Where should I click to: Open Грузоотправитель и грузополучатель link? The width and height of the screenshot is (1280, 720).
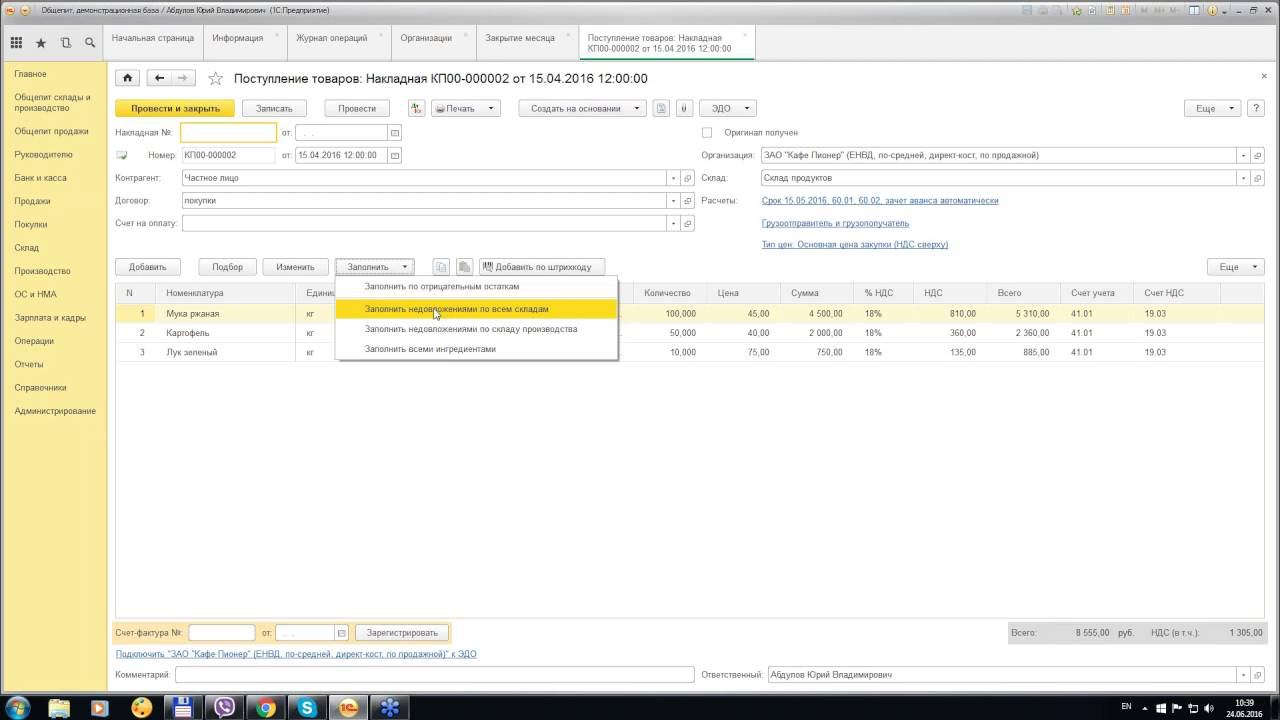coord(835,223)
